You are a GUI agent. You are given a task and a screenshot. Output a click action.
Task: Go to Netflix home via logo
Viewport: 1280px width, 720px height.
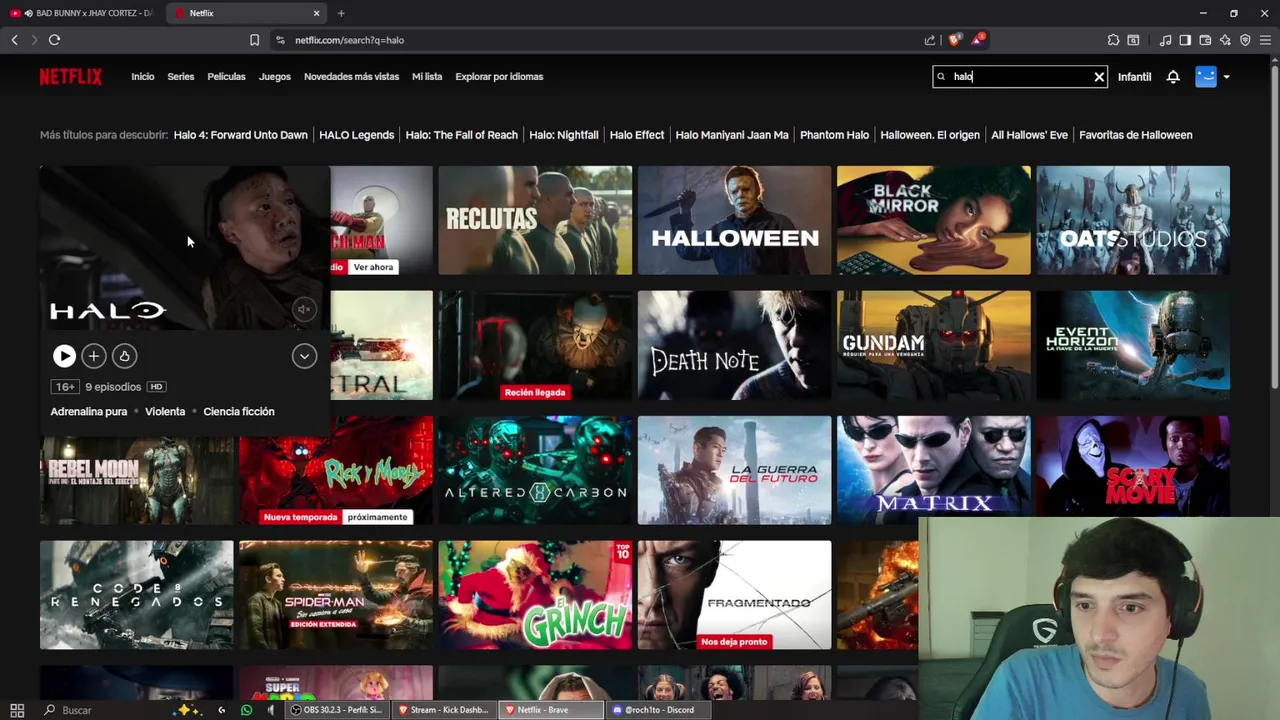[x=71, y=77]
